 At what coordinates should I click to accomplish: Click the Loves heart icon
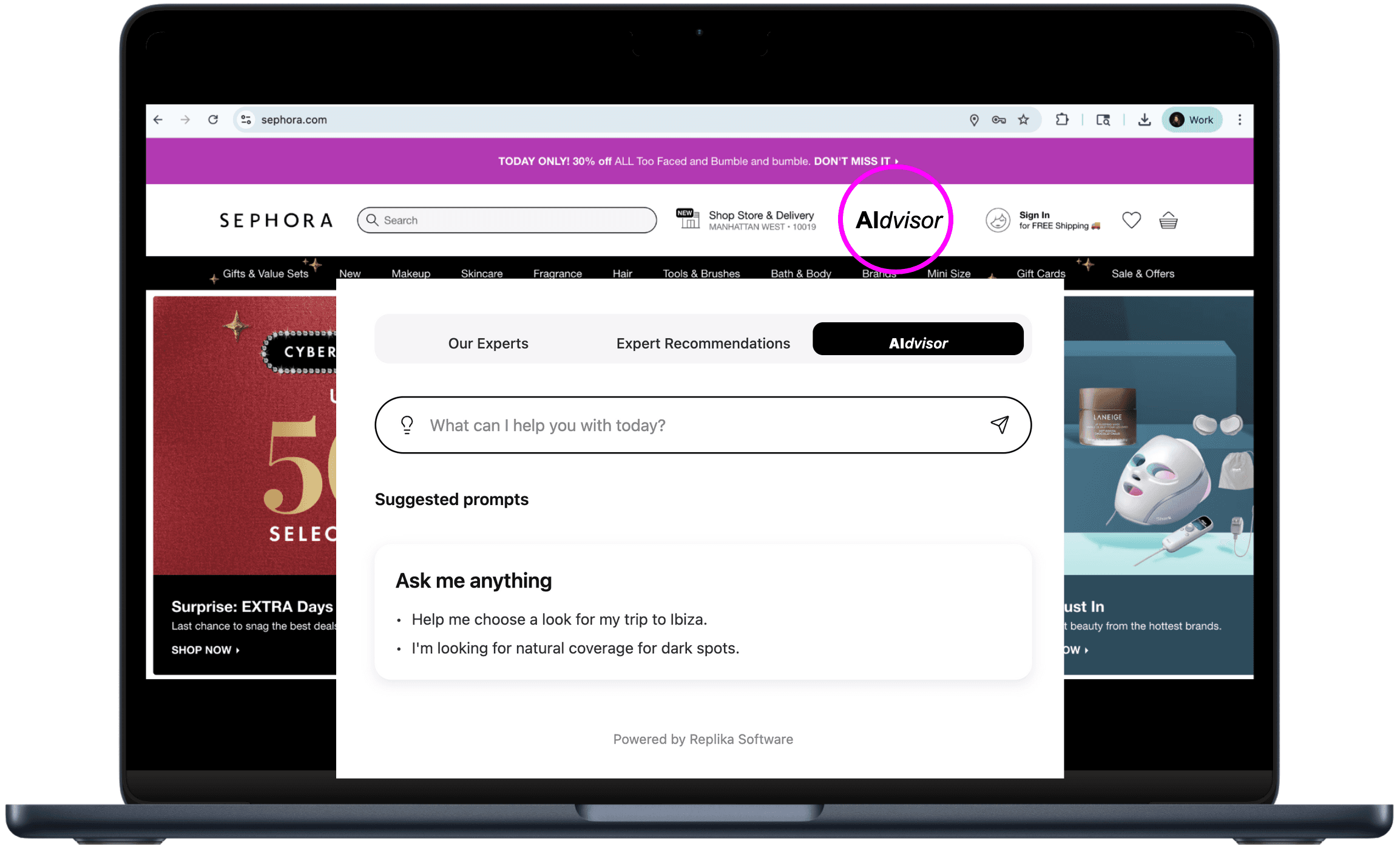[x=1131, y=220]
